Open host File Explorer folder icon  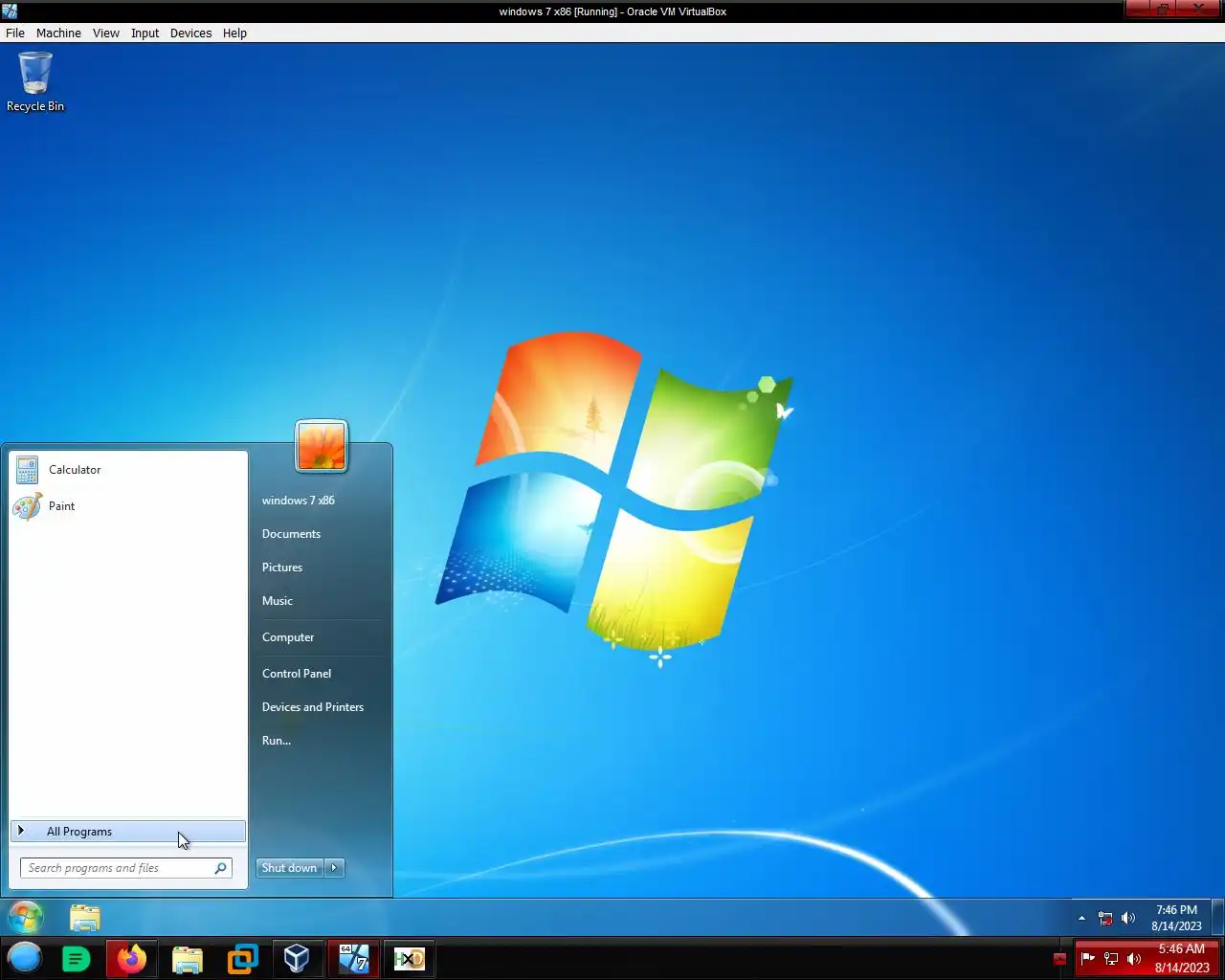pos(188,958)
